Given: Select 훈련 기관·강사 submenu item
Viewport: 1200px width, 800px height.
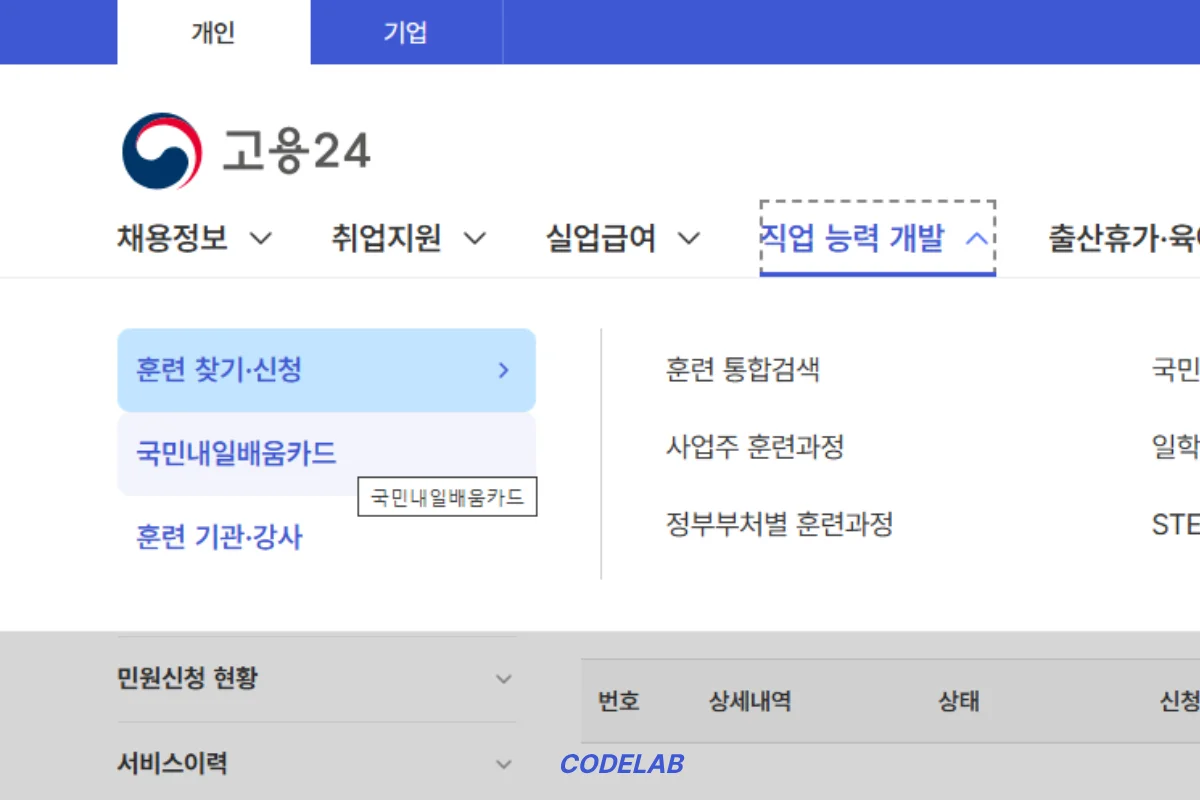Looking at the screenshot, I should click(x=219, y=538).
